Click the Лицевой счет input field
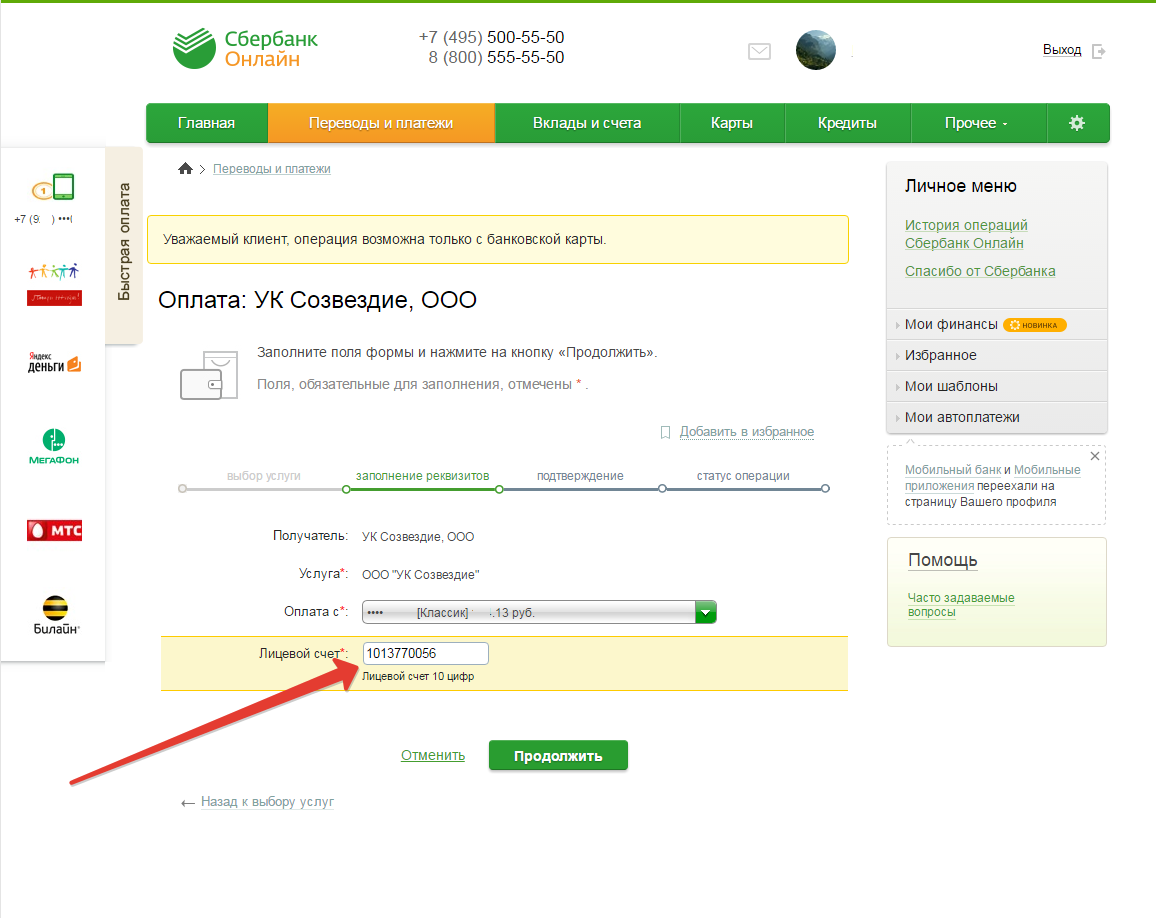 coord(425,653)
